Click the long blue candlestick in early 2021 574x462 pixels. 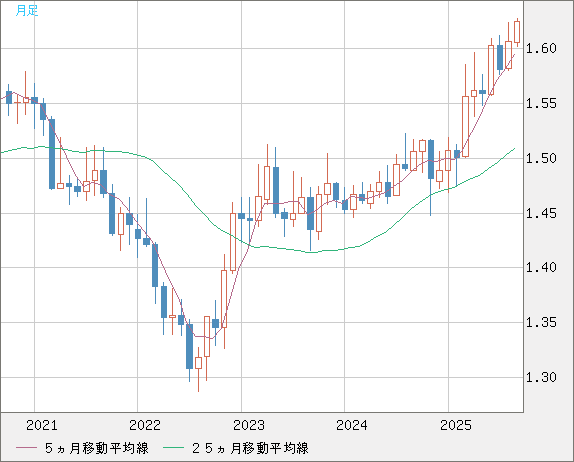52,154
